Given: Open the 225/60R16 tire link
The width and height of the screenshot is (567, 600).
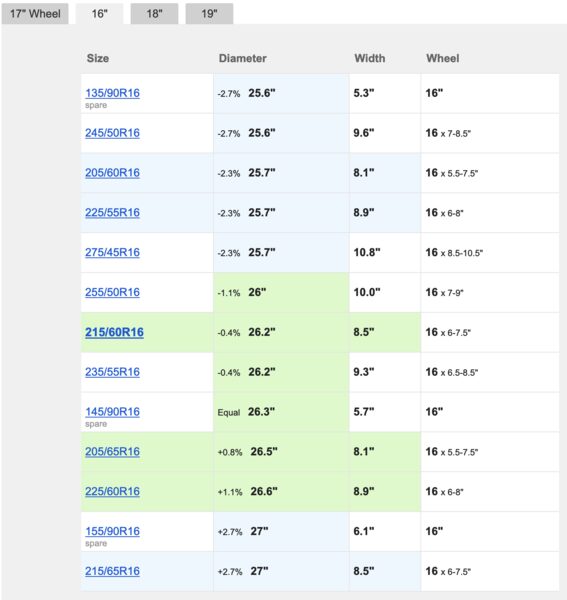Looking at the screenshot, I should pyautogui.click(x=112, y=491).
